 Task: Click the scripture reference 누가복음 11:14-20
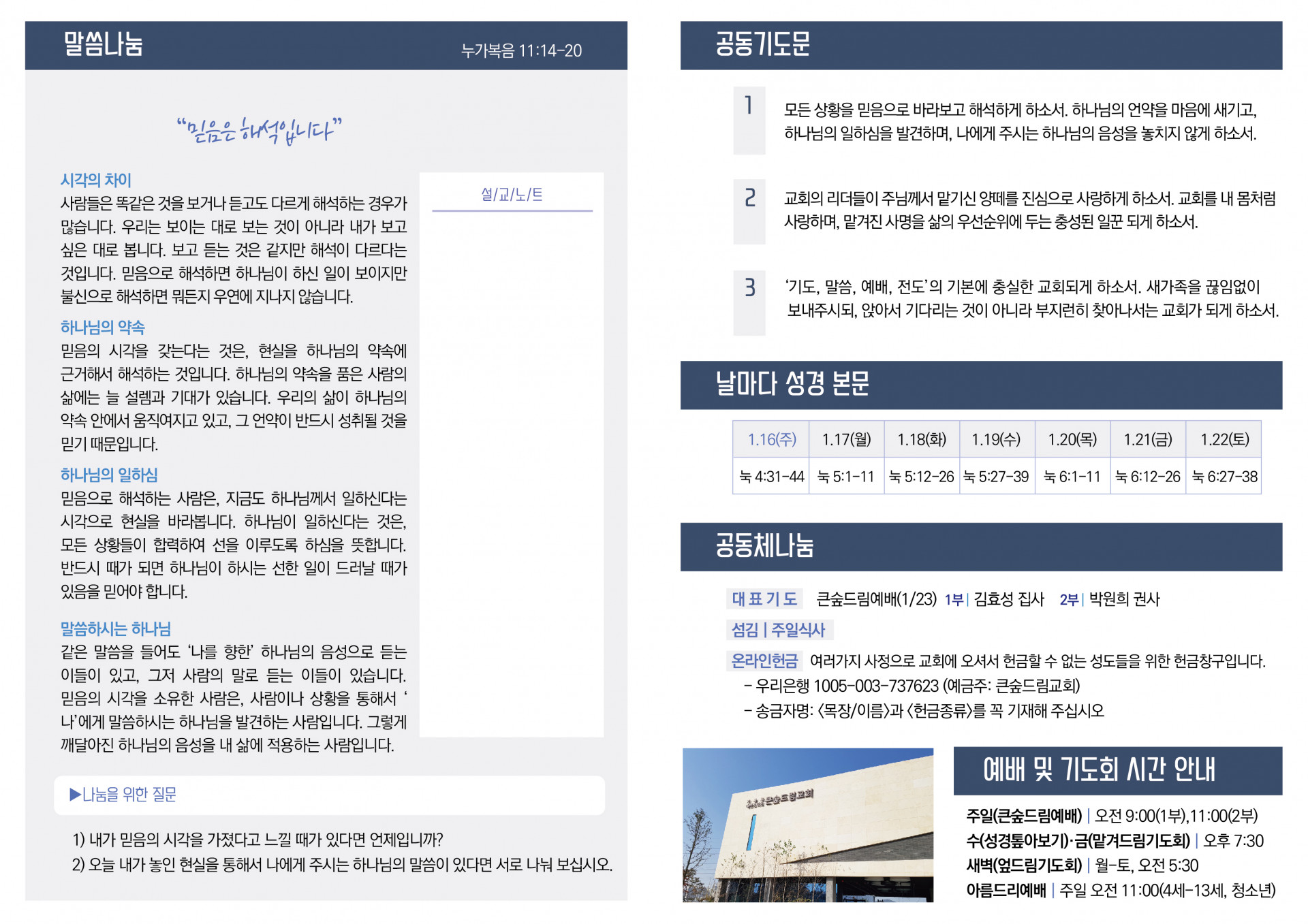[x=521, y=51]
